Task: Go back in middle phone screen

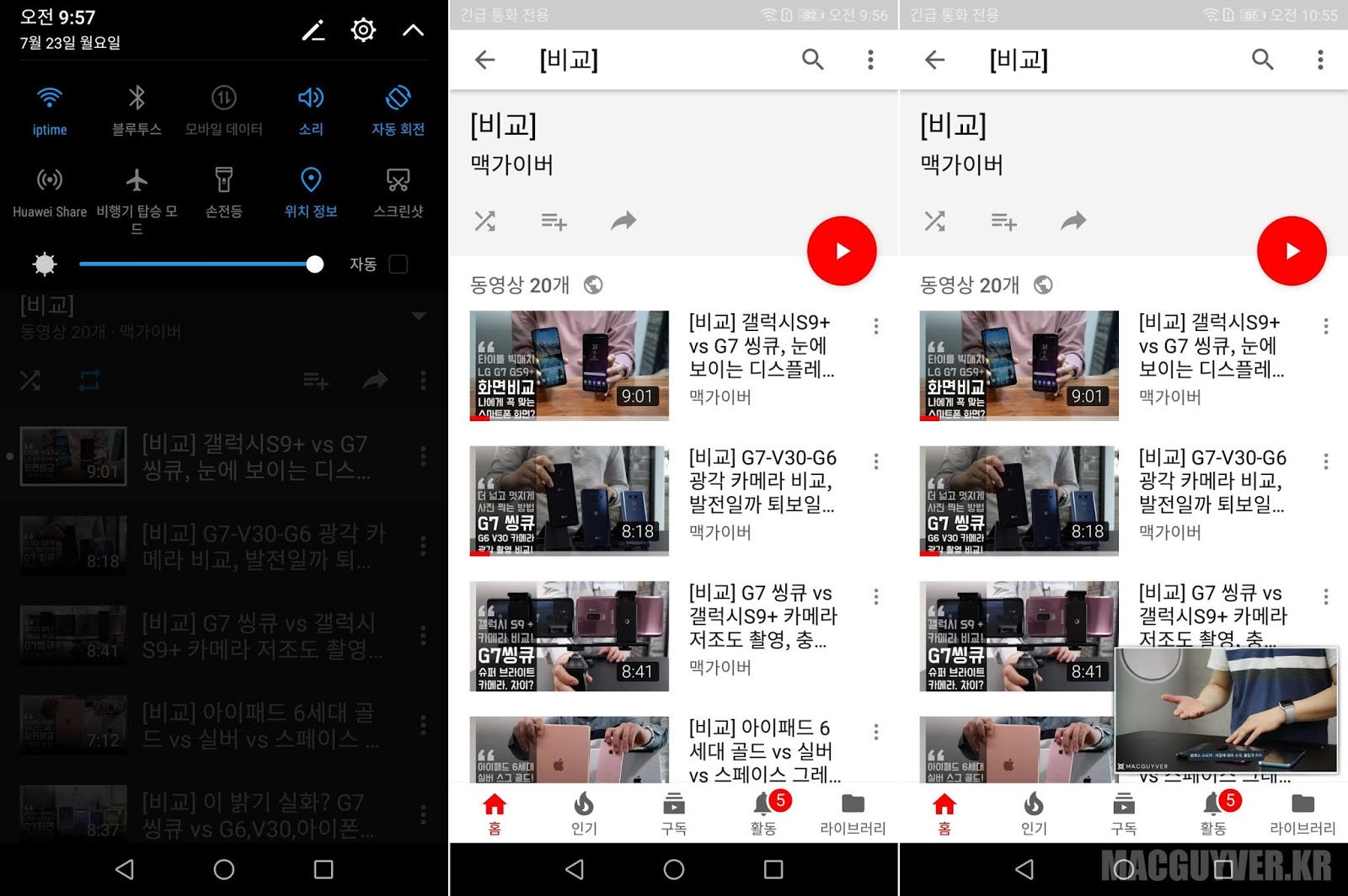Action: 484,60
